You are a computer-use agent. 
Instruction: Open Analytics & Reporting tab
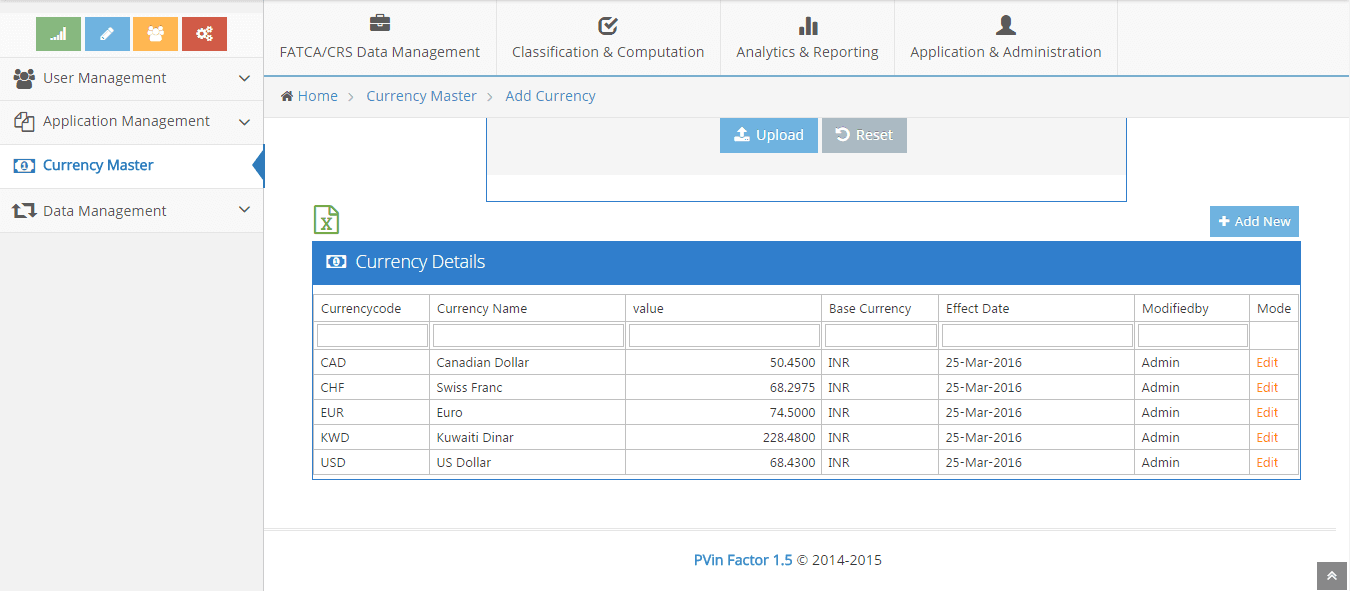click(x=807, y=38)
